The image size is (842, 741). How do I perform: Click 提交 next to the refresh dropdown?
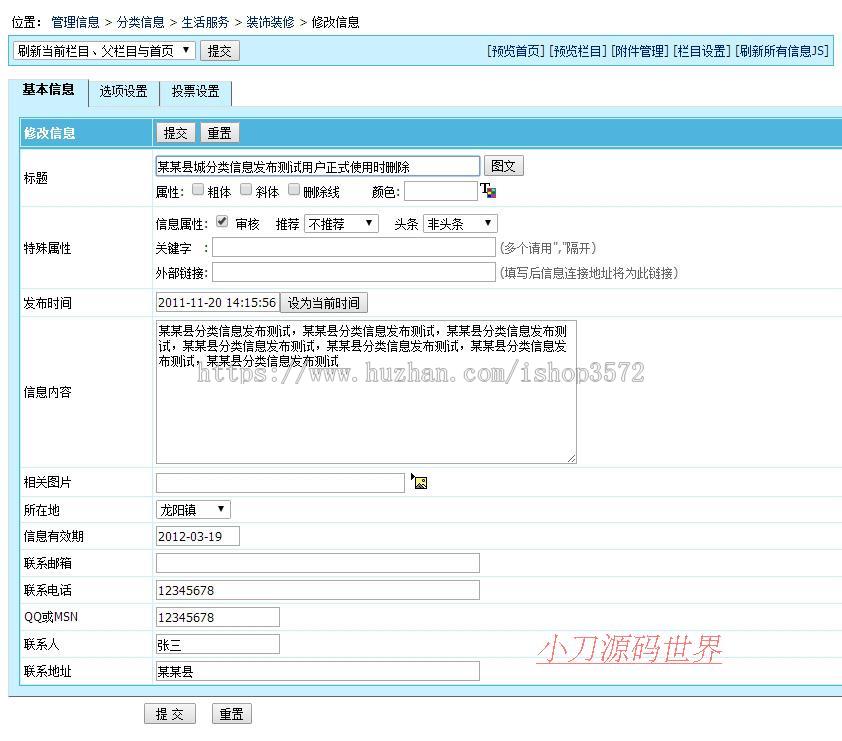click(220, 51)
